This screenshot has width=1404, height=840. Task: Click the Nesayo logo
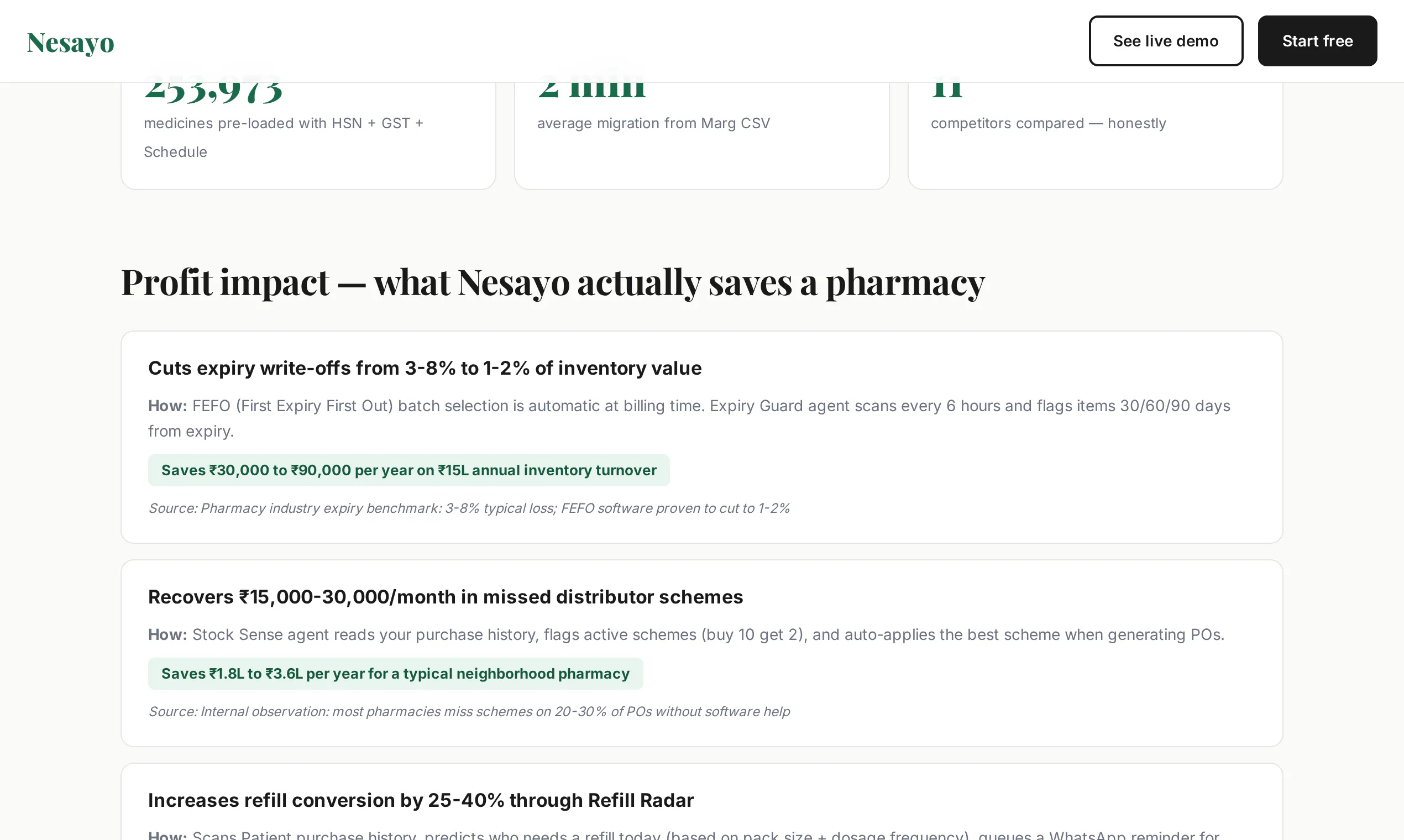click(x=70, y=43)
